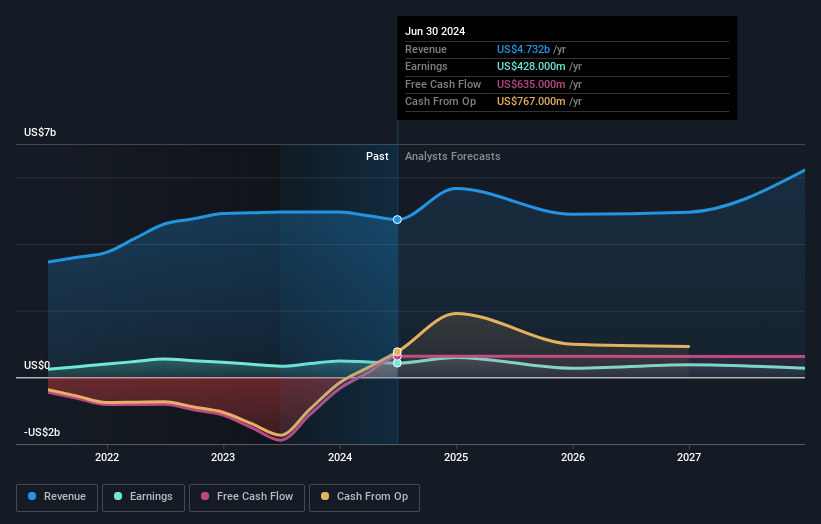Click the Earnings row label in tooltip

[426, 66]
